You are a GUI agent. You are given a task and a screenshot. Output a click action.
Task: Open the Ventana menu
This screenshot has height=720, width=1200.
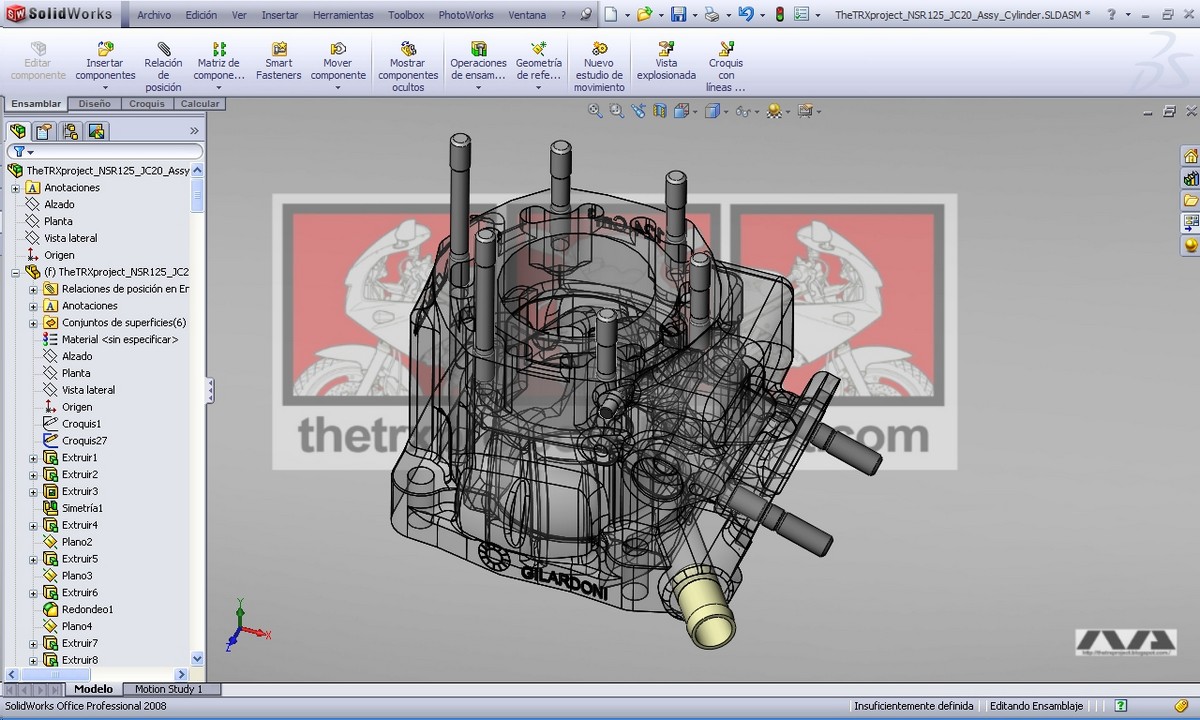[527, 15]
